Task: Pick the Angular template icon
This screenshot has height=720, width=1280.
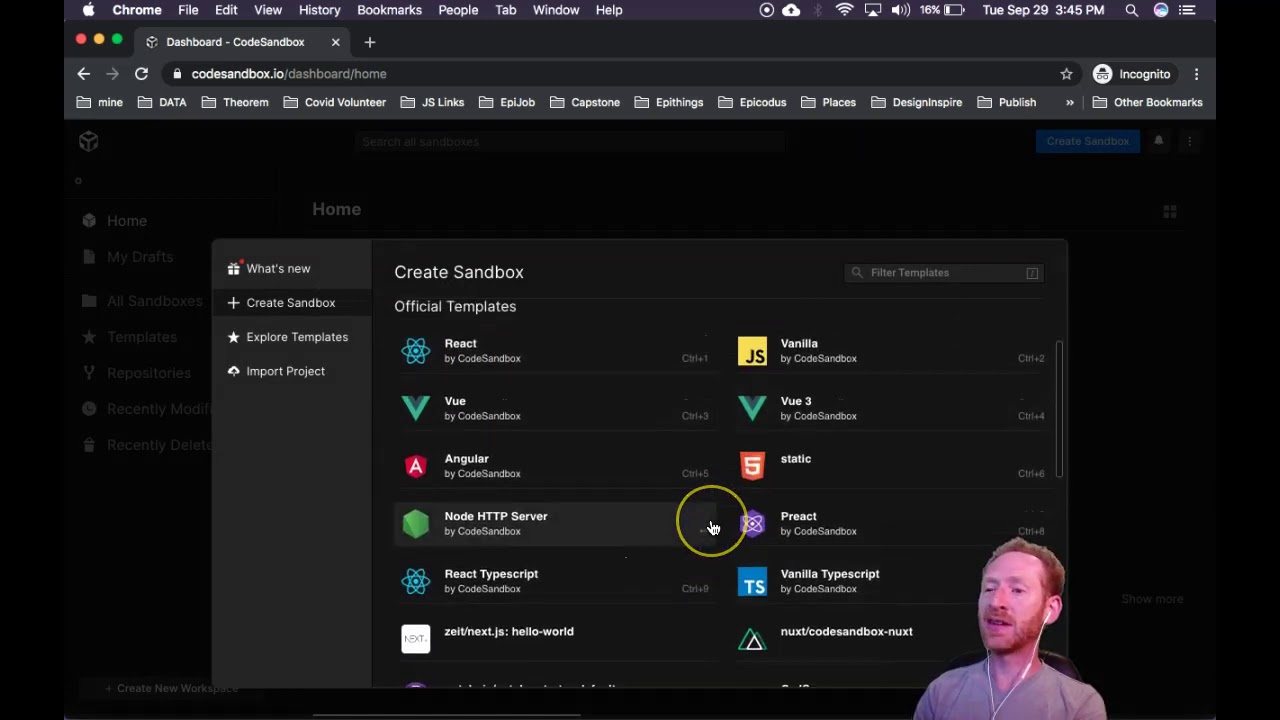Action: (x=415, y=466)
